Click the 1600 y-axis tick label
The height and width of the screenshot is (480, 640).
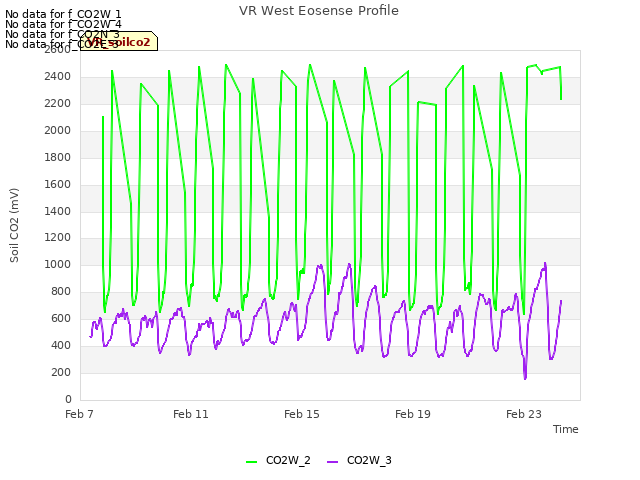(58, 184)
